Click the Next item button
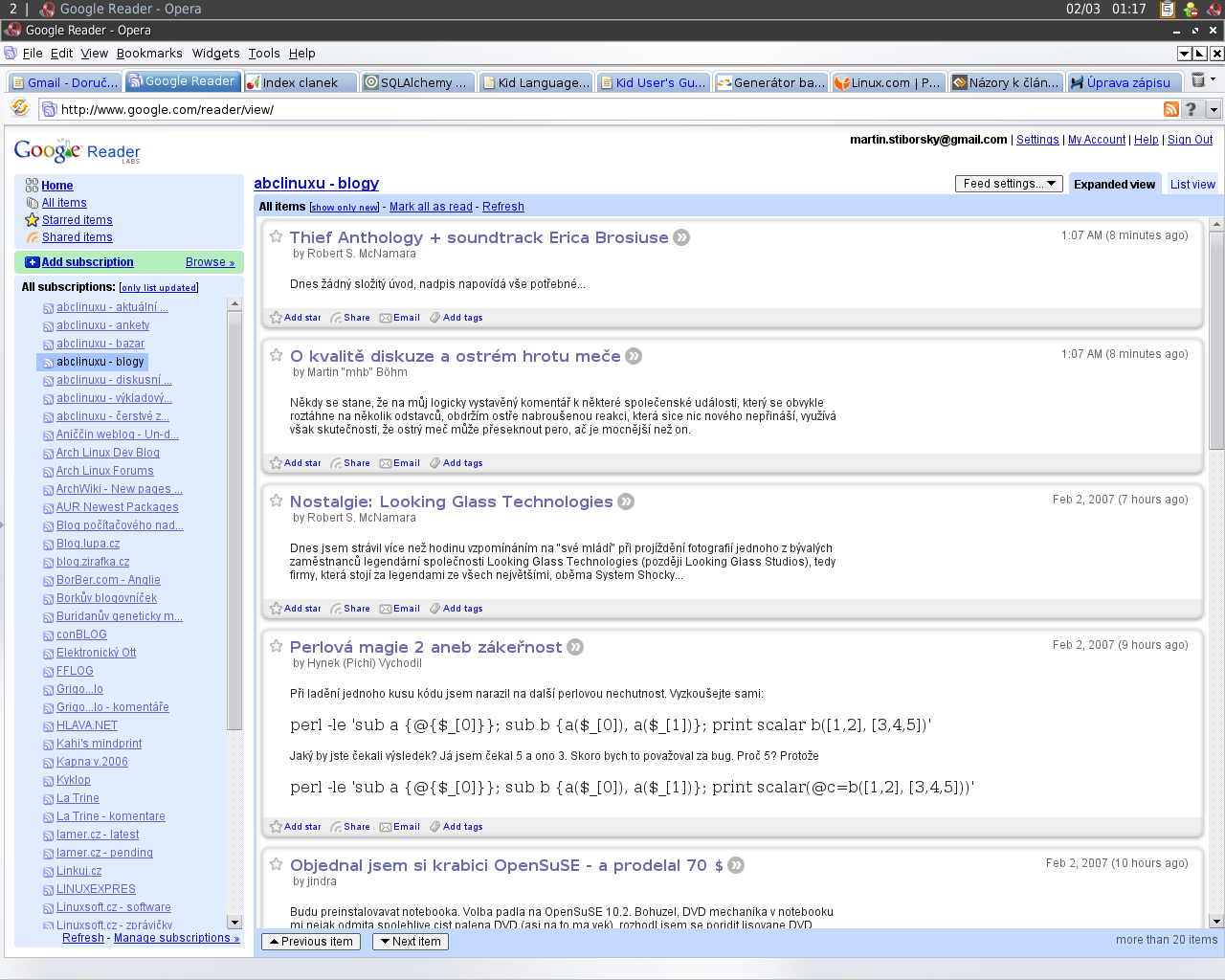Viewport: 1225px width, 980px height. [x=410, y=942]
